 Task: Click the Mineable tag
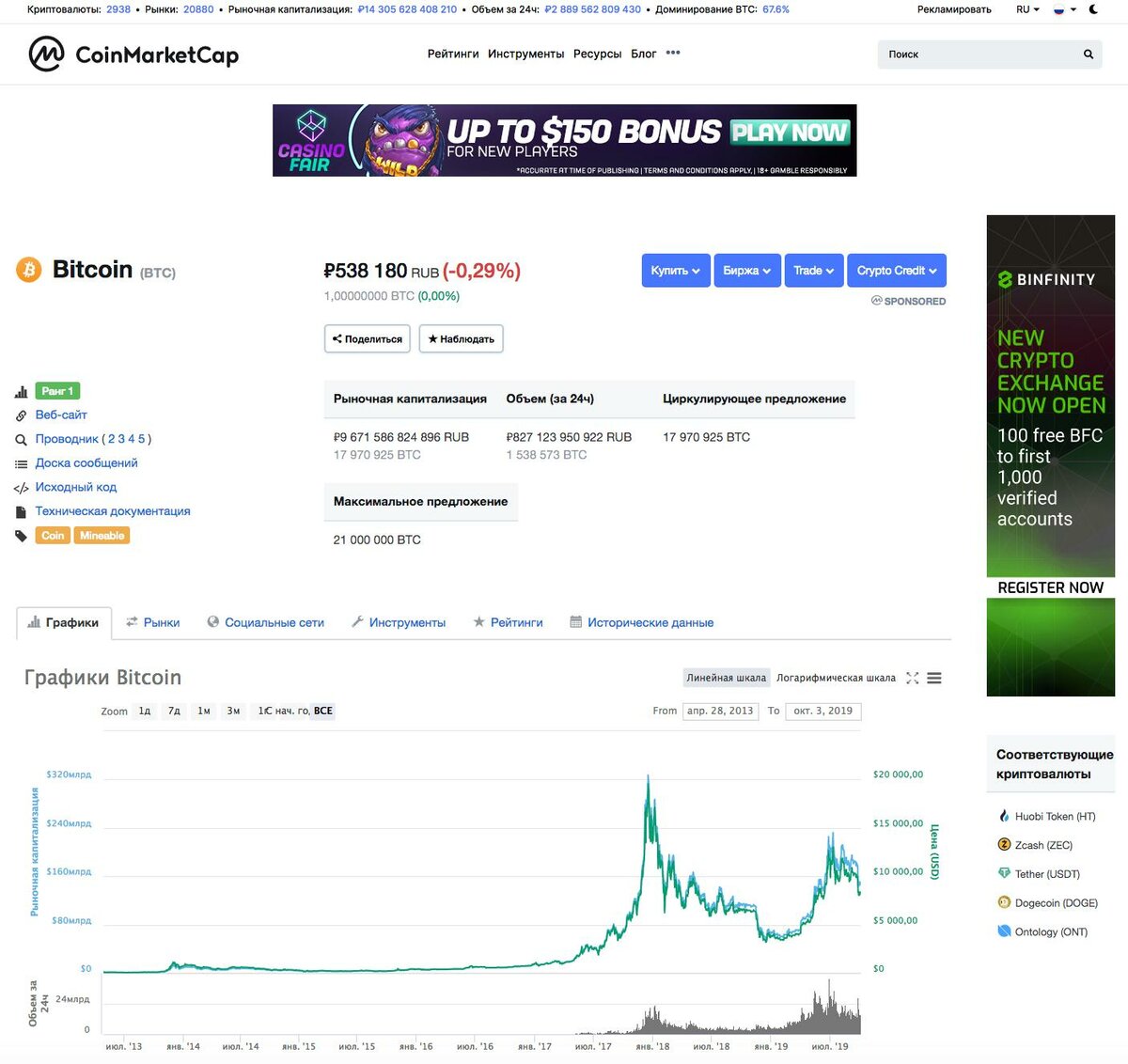(x=102, y=536)
